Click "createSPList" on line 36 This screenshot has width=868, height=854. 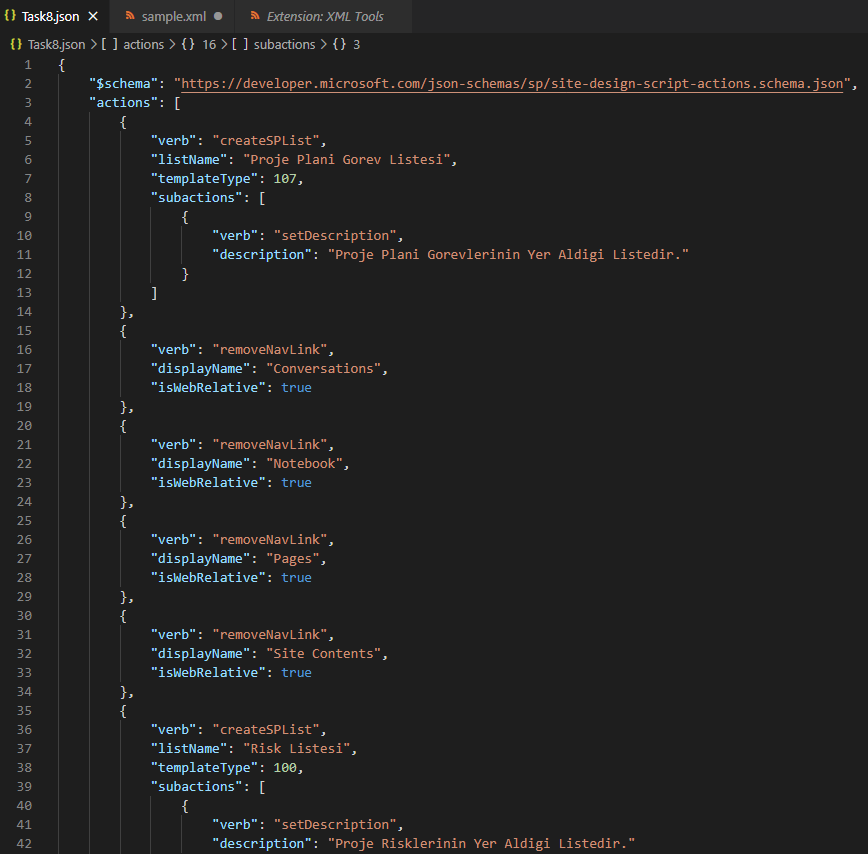pyautogui.click(x=266, y=729)
